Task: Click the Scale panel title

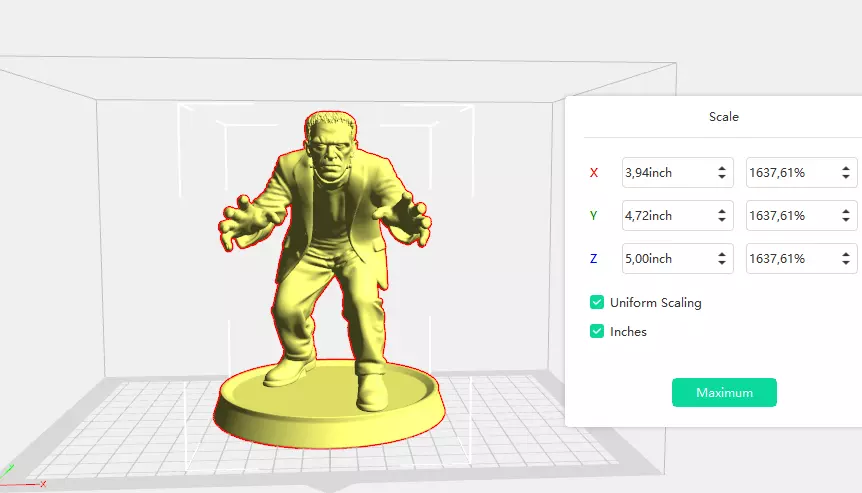Action: pos(723,117)
